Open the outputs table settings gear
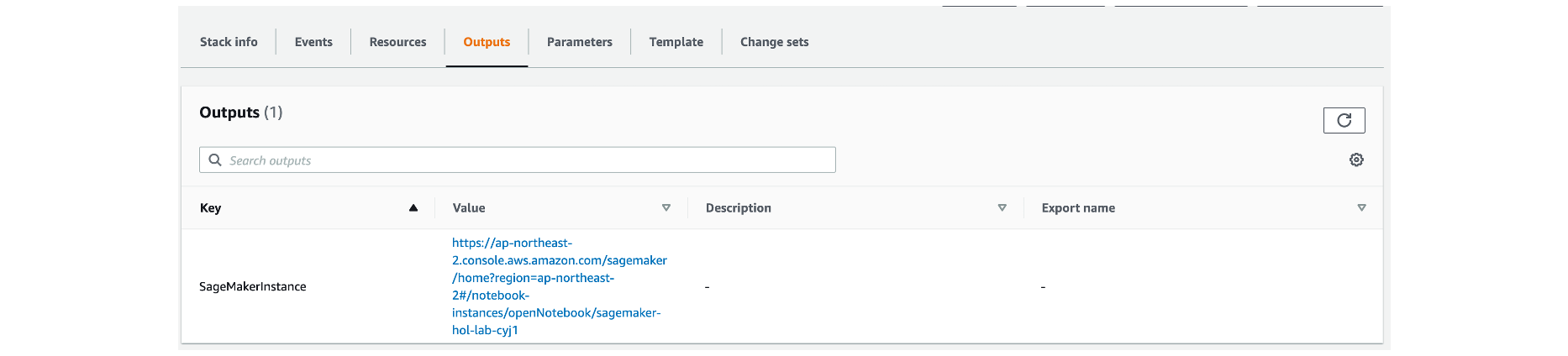 (1356, 160)
